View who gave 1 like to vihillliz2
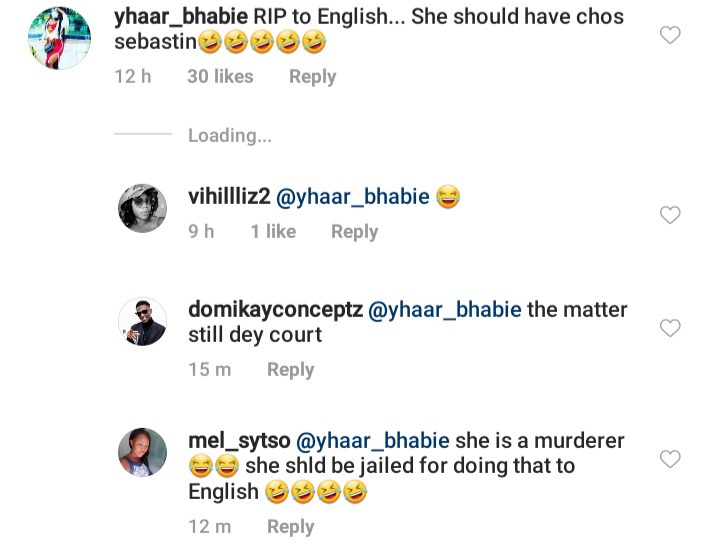 pyautogui.click(x=273, y=231)
